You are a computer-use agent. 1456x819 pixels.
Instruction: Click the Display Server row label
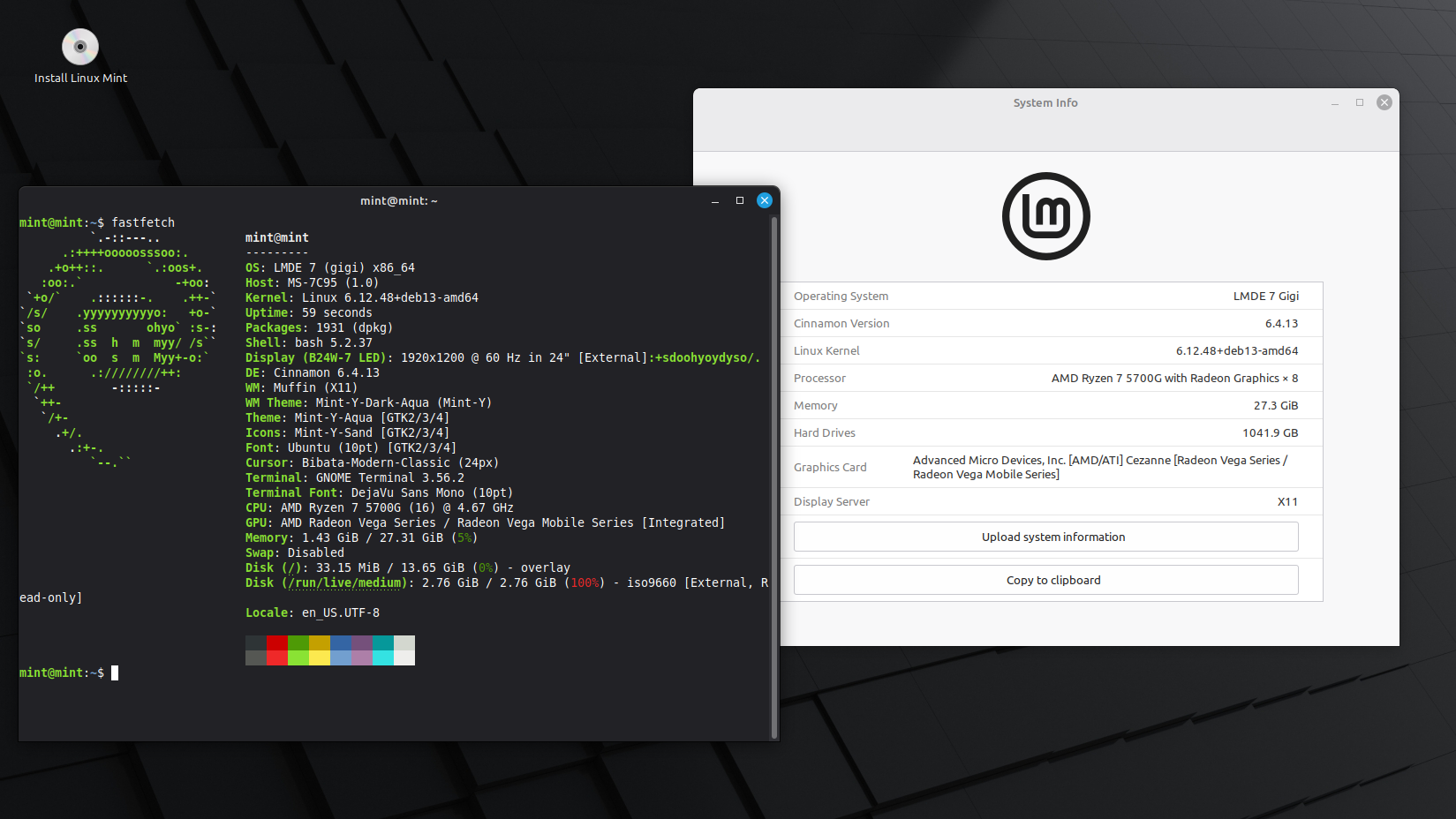tap(832, 501)
